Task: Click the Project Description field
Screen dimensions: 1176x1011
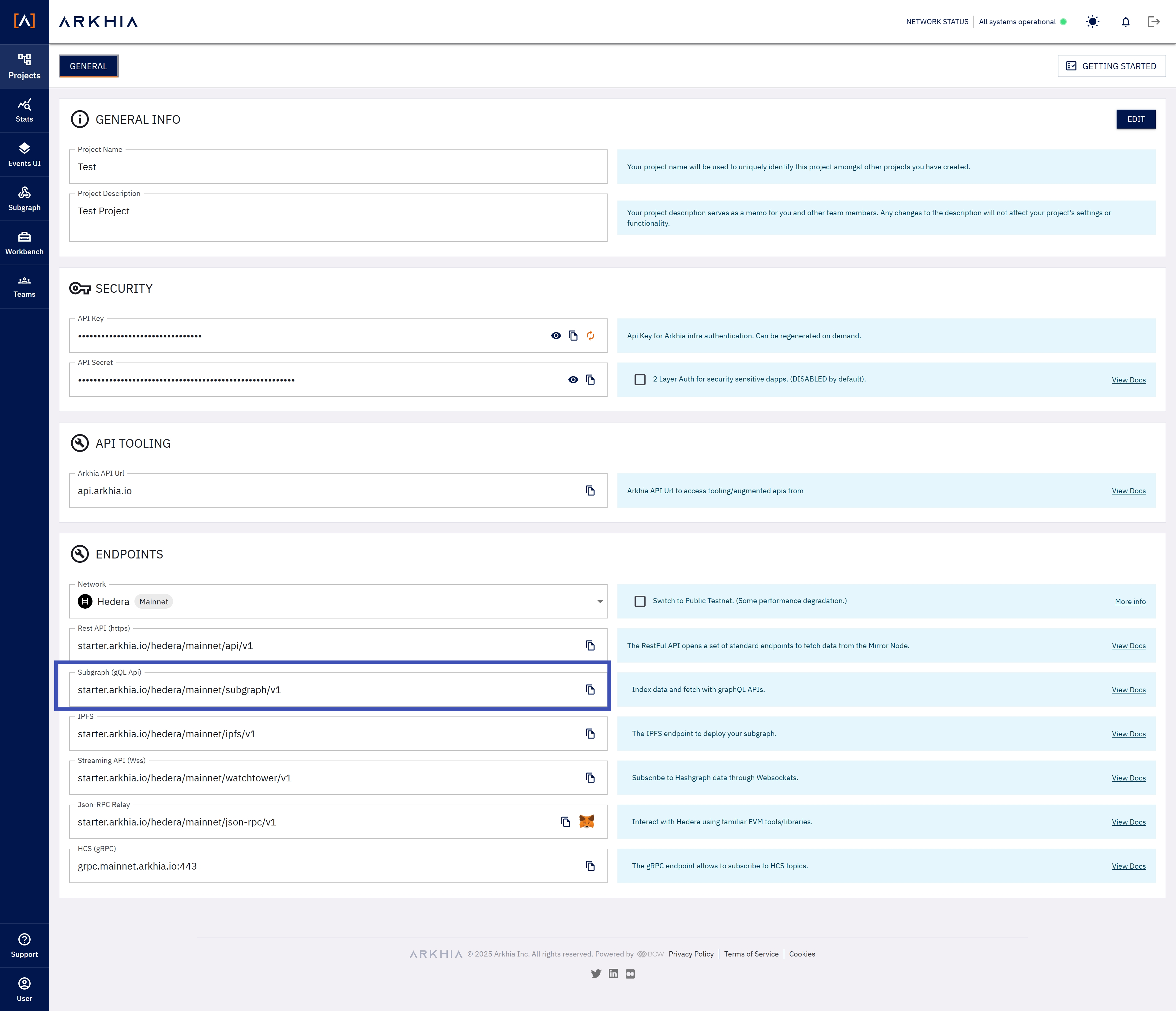Action: click(338, 217)
